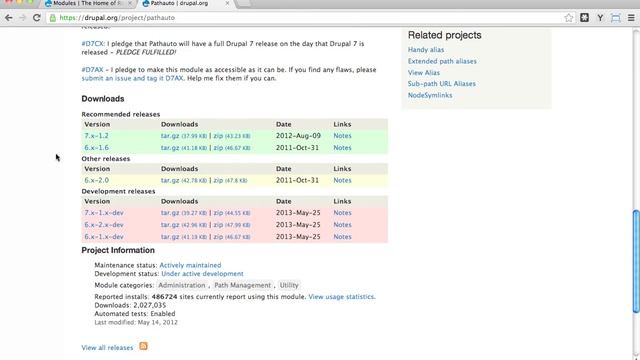Viewport: 640px width, 360px height.
Task: Open Notes for 6.x-1.x-dev
Action: [342, 237]
